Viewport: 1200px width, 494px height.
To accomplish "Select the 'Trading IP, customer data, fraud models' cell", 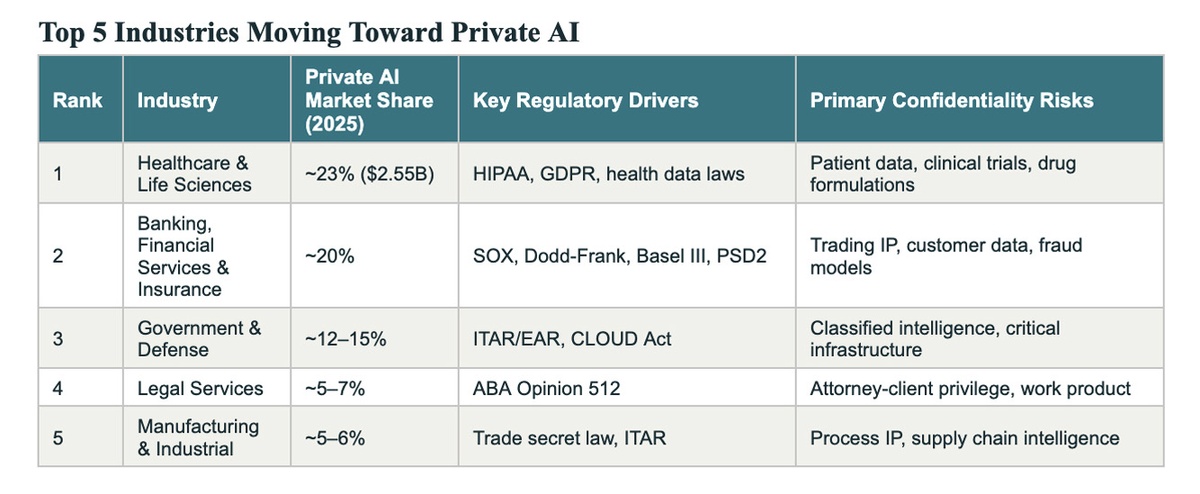I will click(x=946, y=257).
